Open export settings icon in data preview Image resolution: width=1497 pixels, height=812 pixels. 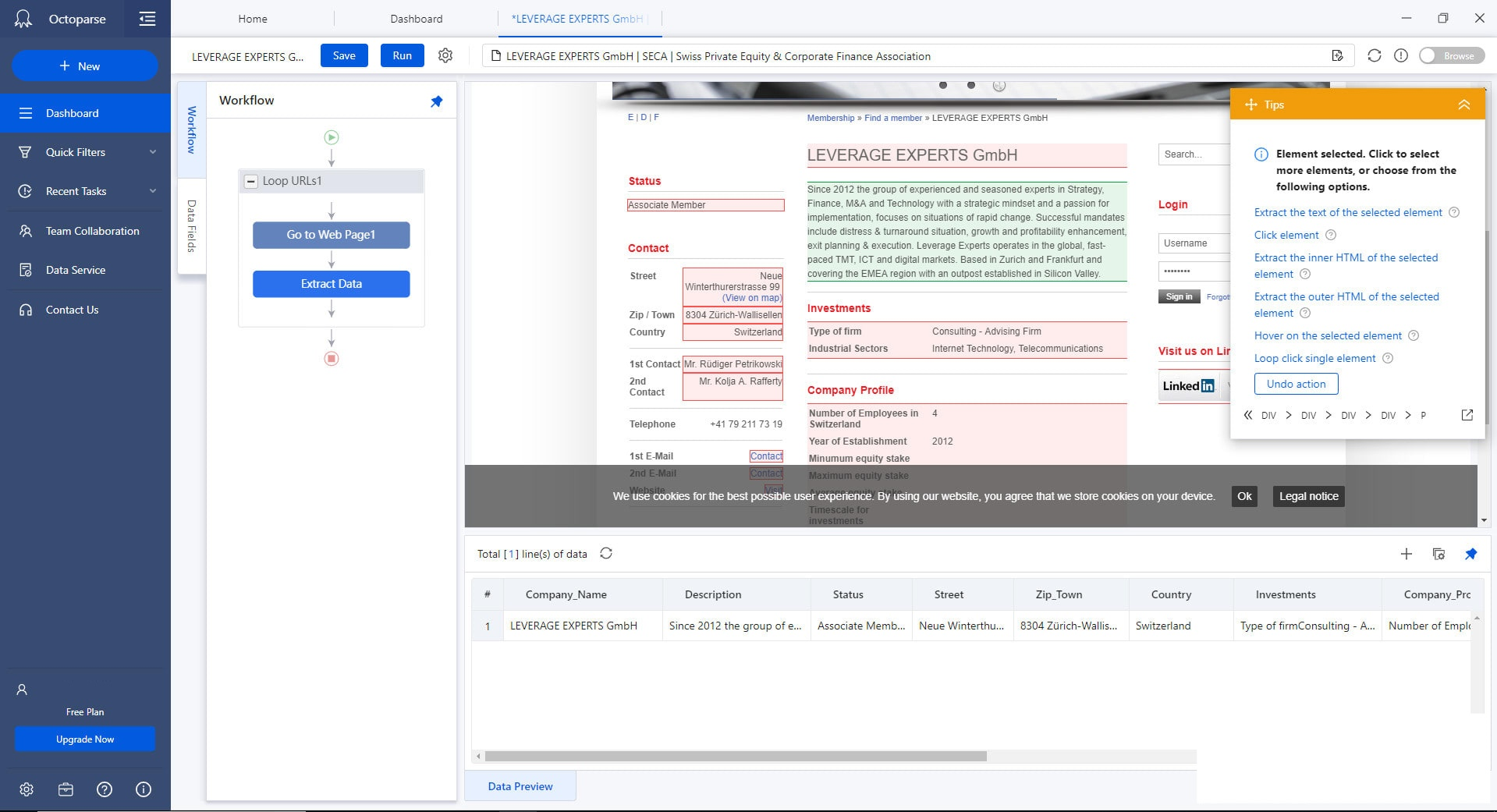point(1438,554)
